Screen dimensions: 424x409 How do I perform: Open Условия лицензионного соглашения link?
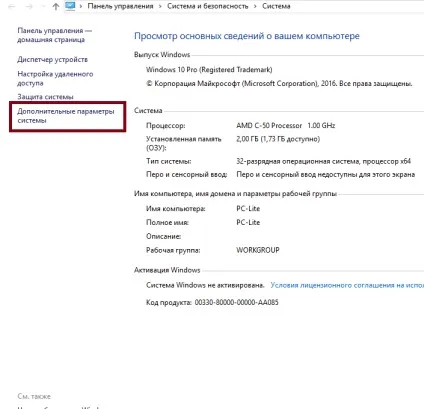pos(347,285)
